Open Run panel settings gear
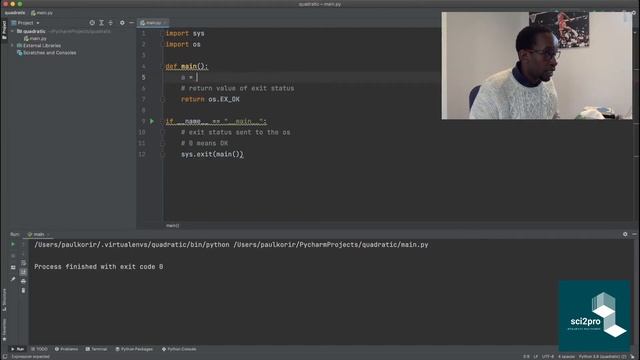 (625, 234)
